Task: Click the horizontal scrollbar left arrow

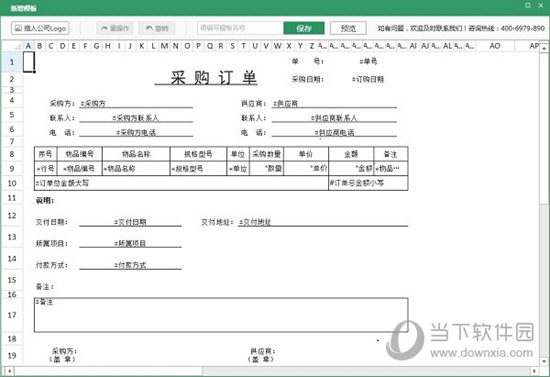Action: [x=9, y=370]
